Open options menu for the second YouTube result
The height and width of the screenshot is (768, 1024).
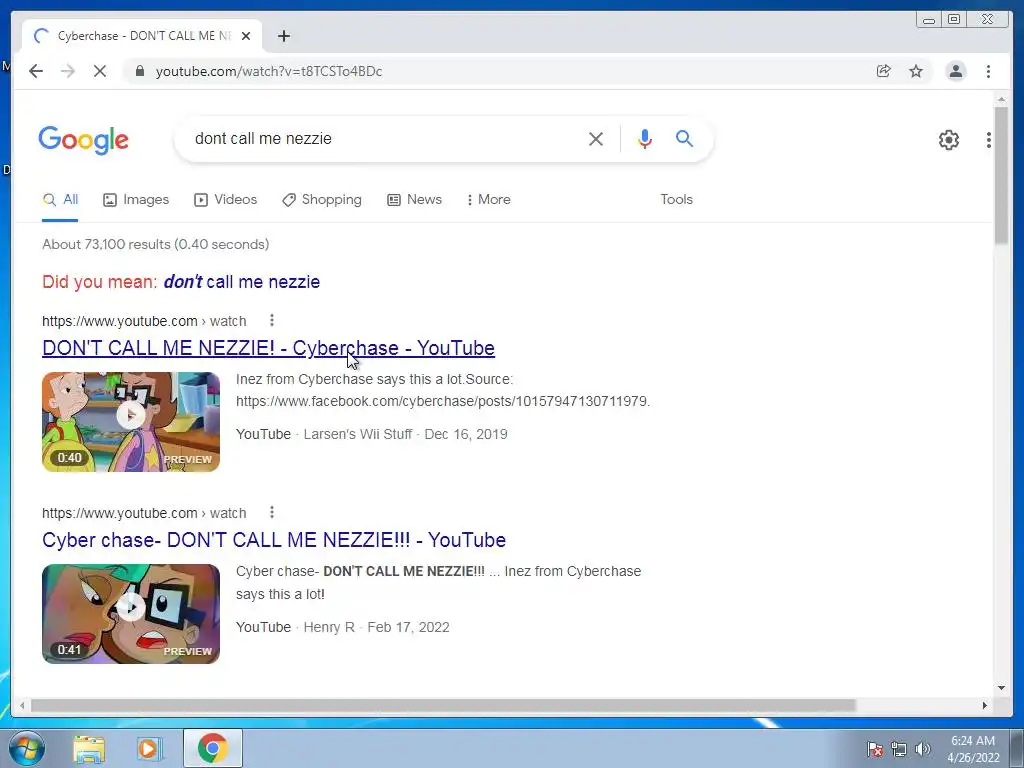click(272, 513)
